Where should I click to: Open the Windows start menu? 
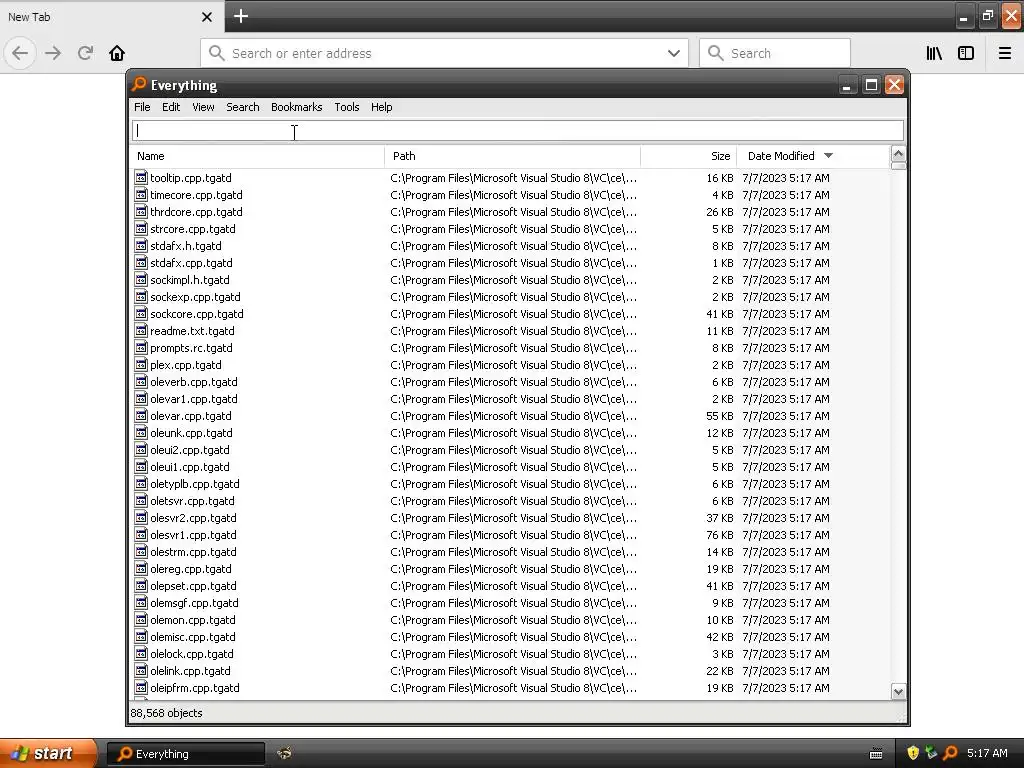48,754
